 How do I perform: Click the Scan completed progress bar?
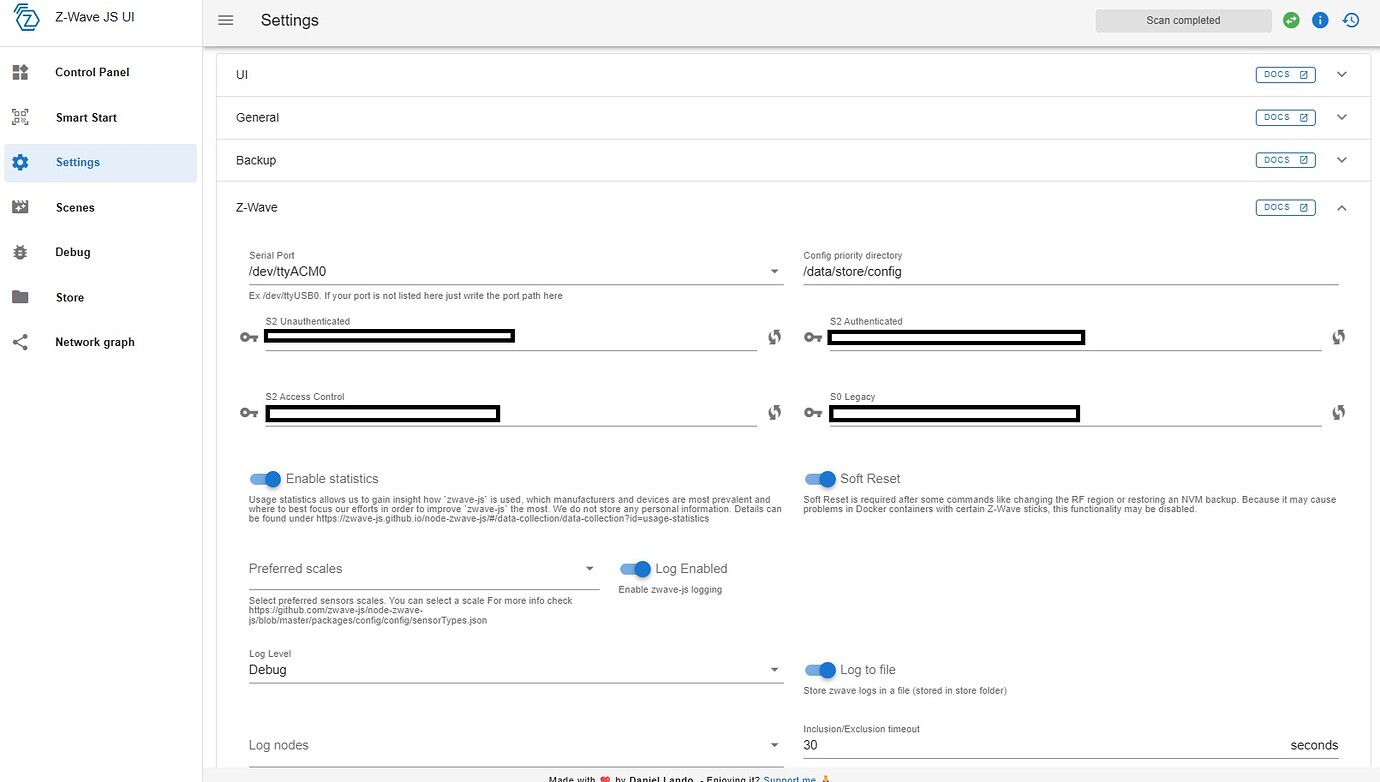1183,19
